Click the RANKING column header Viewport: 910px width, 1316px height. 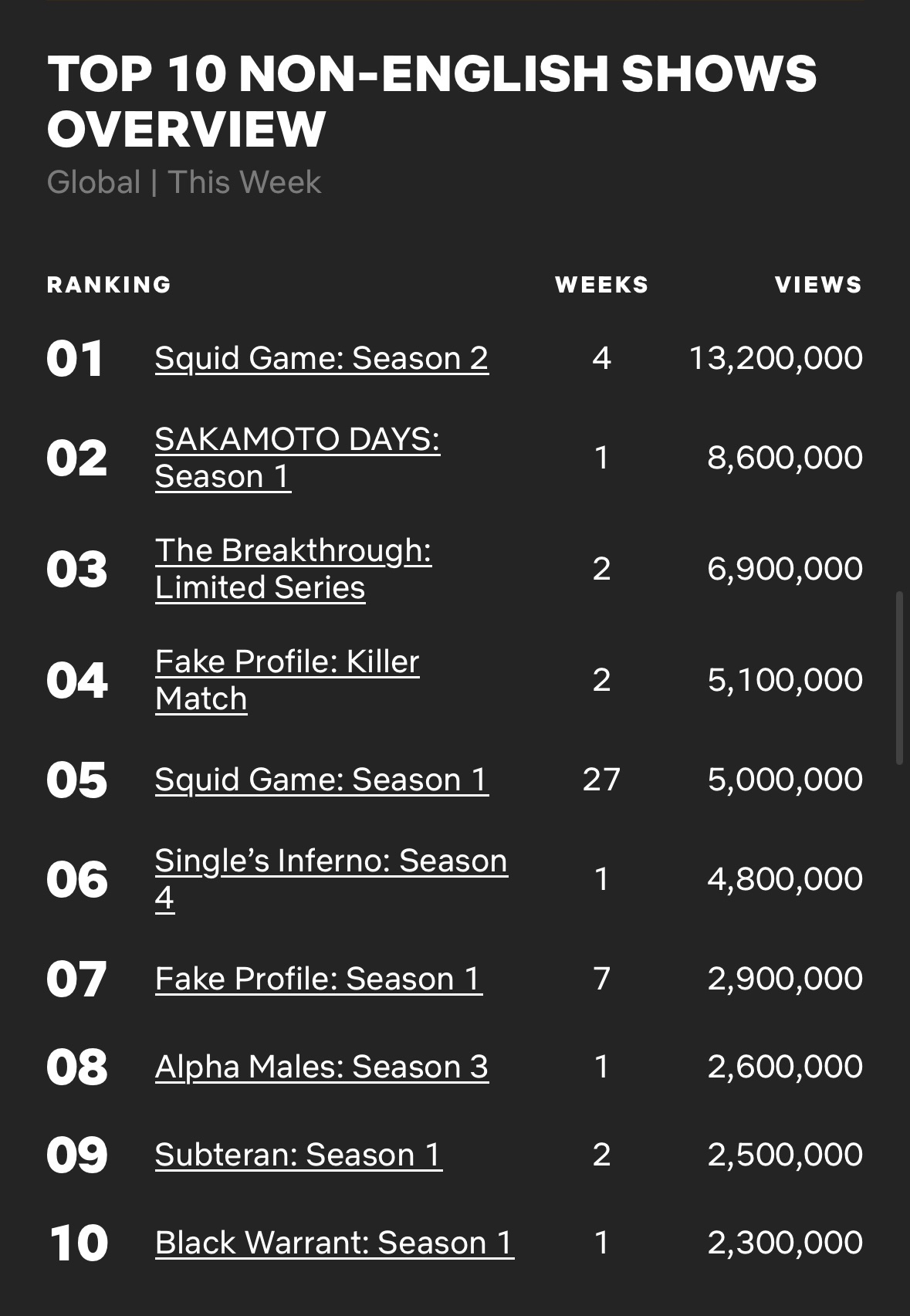pyautogui.click(x=109, y=285)
